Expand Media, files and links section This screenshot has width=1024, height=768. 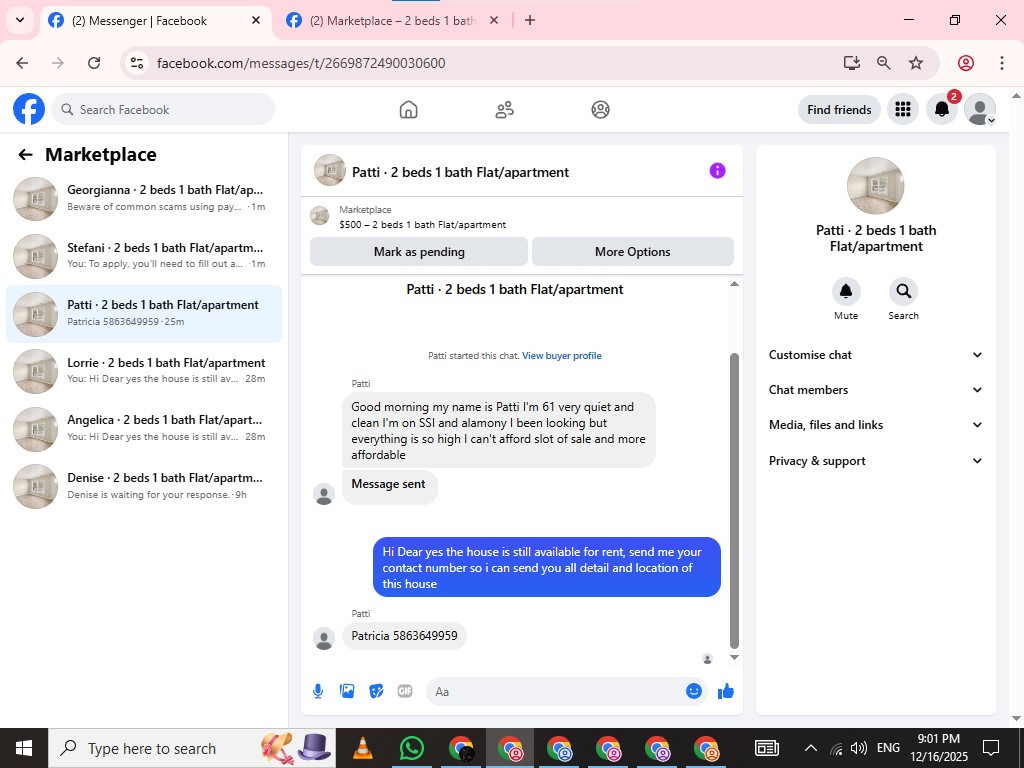click(x=875, y=425)
